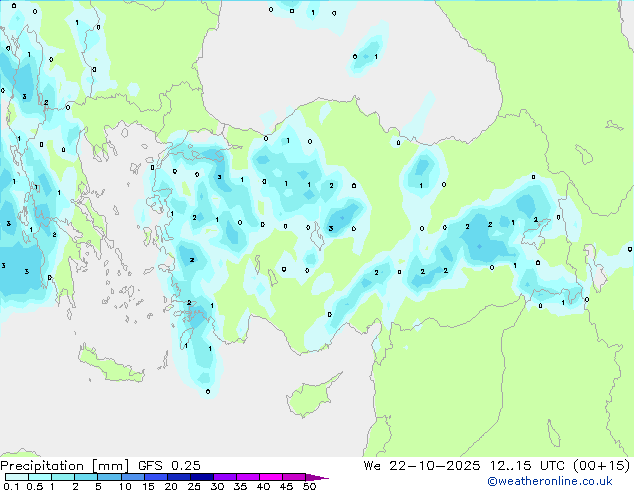Screen dimensions: 634x490
Task: Select the 2–5 mm legend color box
Action: 86,477
